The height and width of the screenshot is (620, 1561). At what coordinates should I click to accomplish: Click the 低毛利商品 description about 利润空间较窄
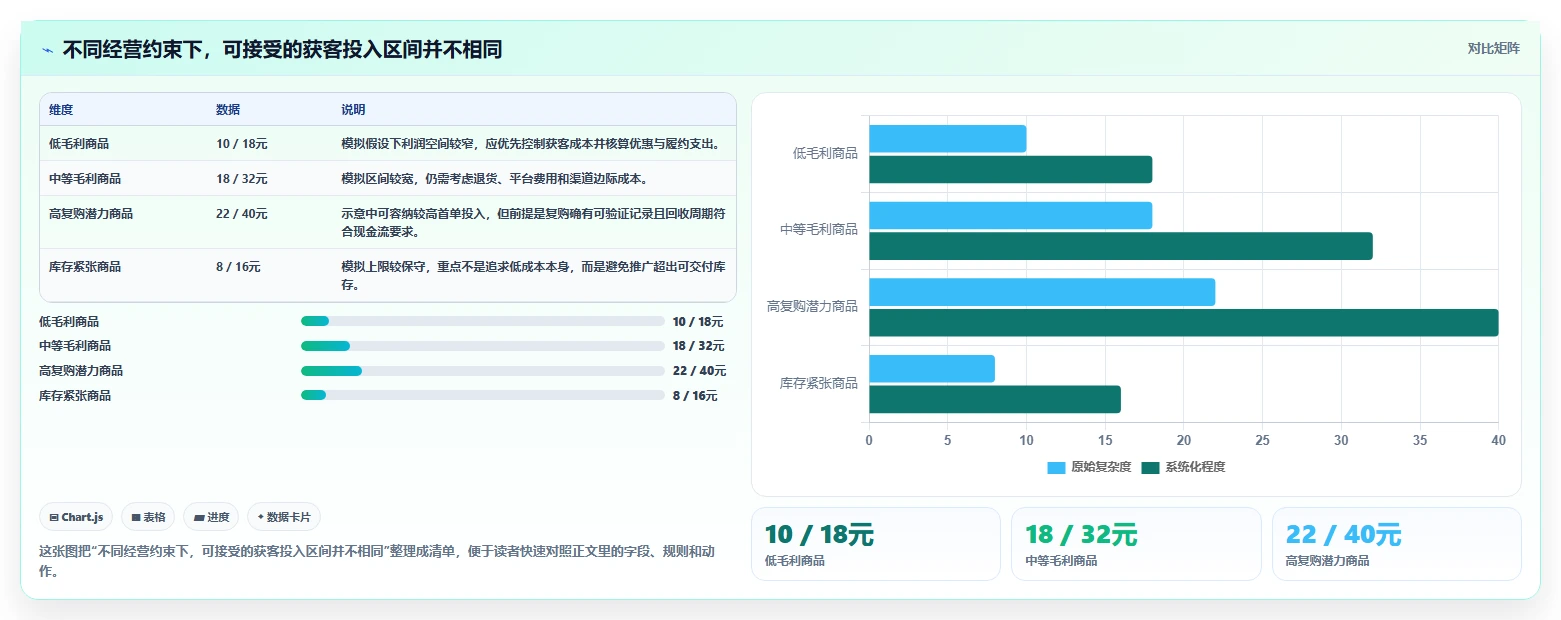[x=531, y=144]
